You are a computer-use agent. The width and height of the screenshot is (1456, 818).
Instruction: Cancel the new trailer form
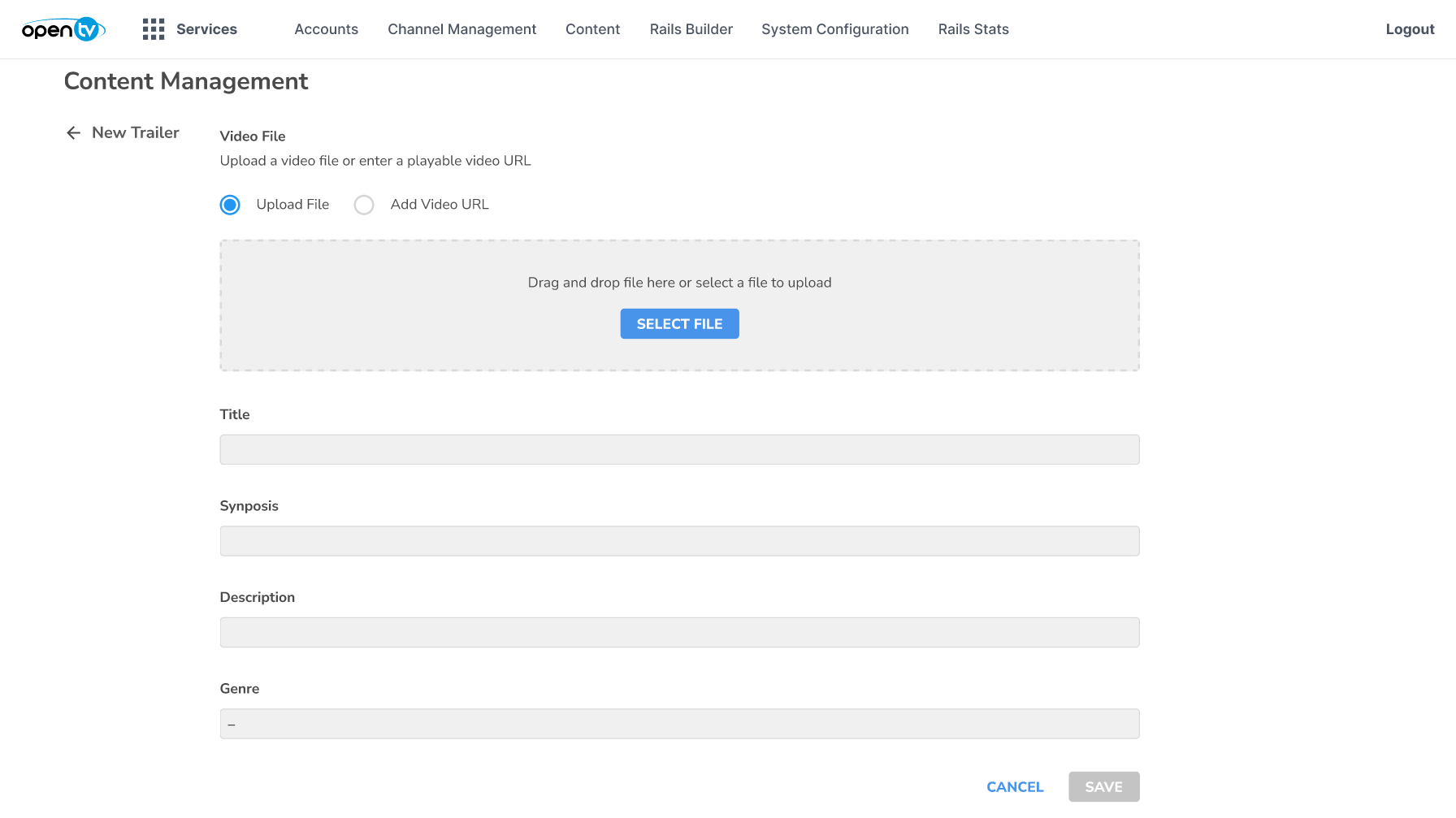point(1015,786)
